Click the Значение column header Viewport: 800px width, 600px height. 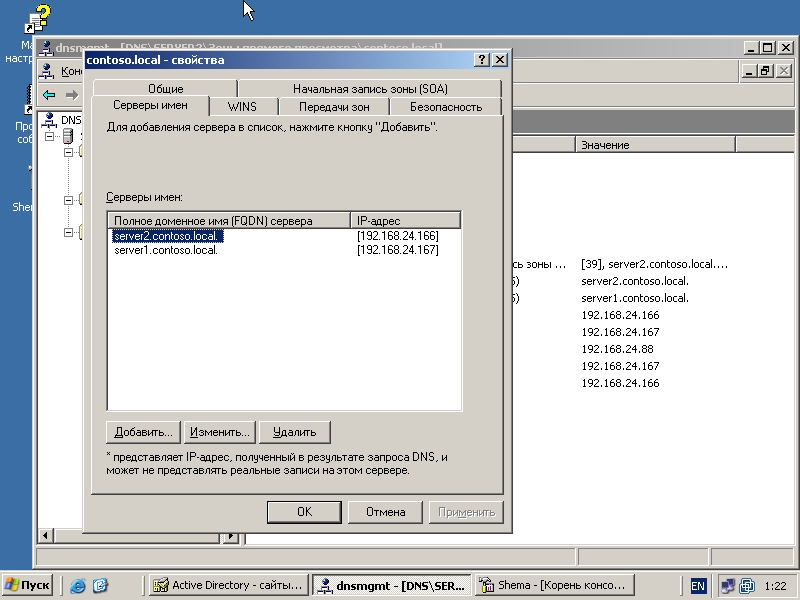pyautogui.click(x=655, y=145)
